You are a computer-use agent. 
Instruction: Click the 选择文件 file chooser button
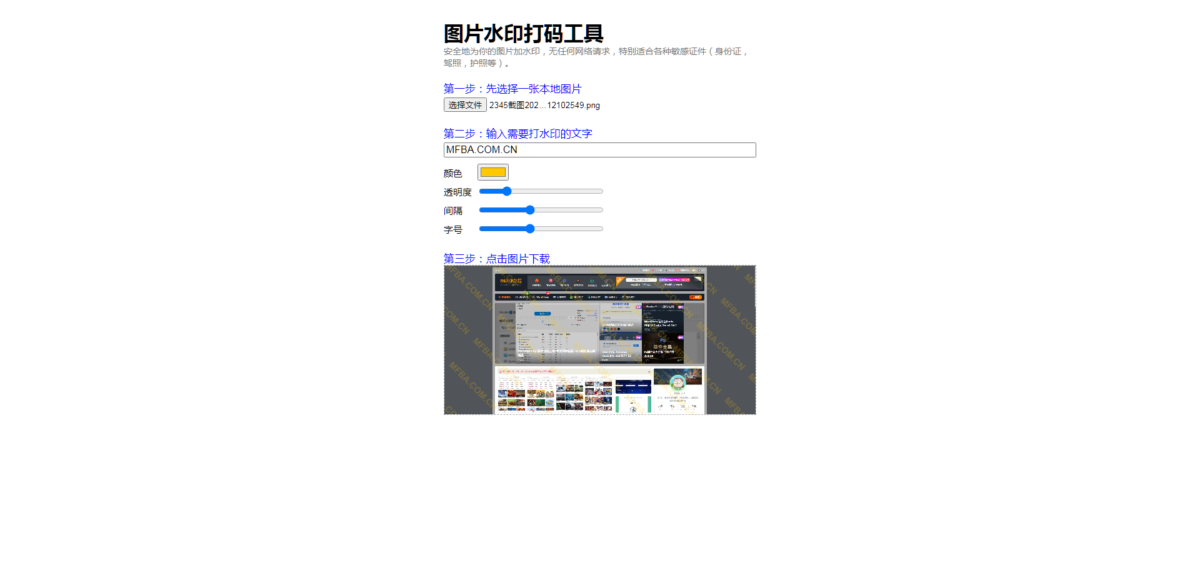coord(465,105)
